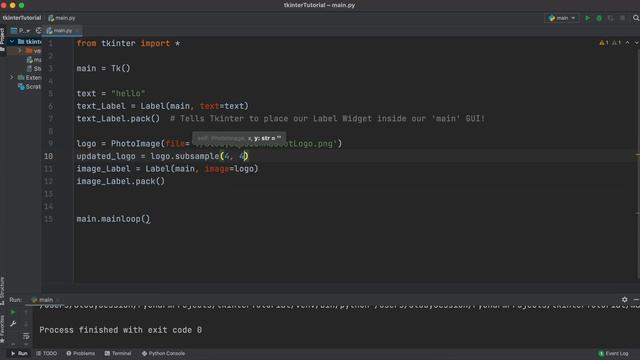Toggle the Structure tool window side tab
Screen dimensions: 640x360
[2, 291]
